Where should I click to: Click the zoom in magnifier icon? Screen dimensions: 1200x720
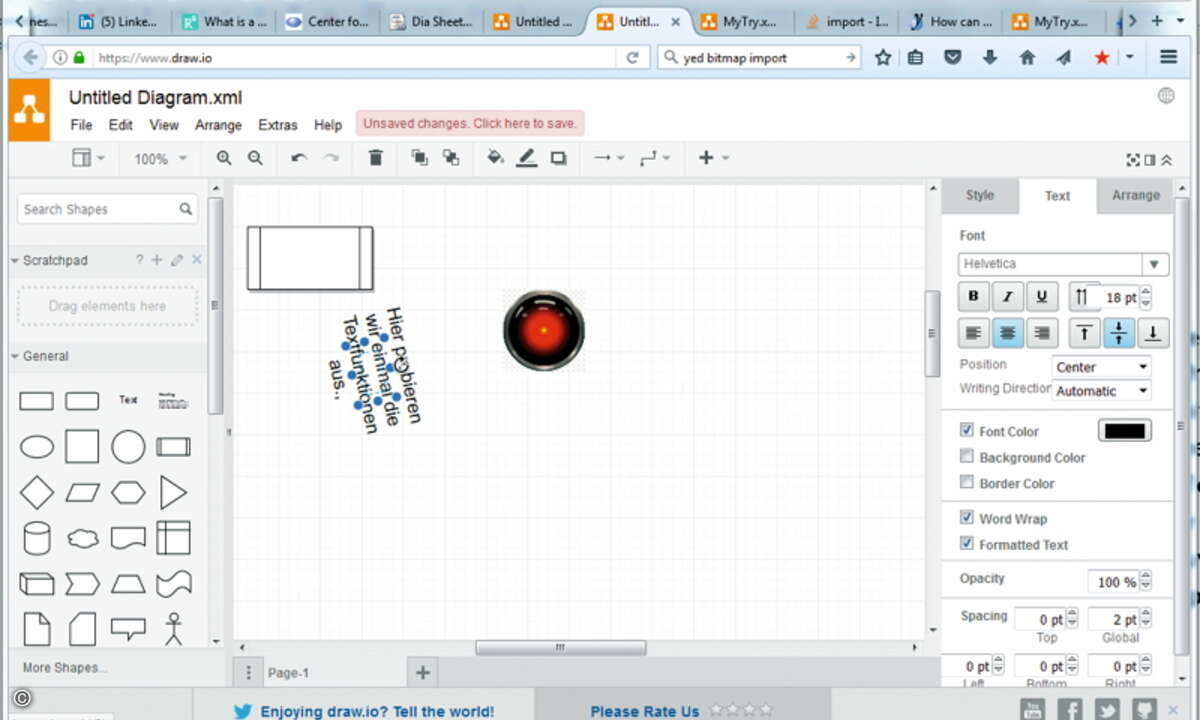click(224, 158)
